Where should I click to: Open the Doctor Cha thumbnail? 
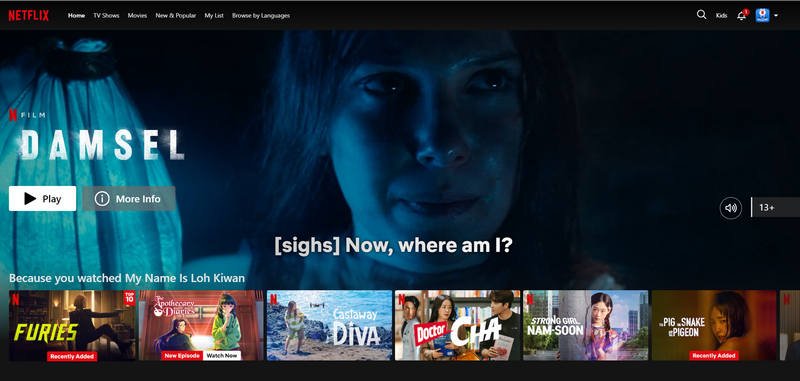coord(458,325)
